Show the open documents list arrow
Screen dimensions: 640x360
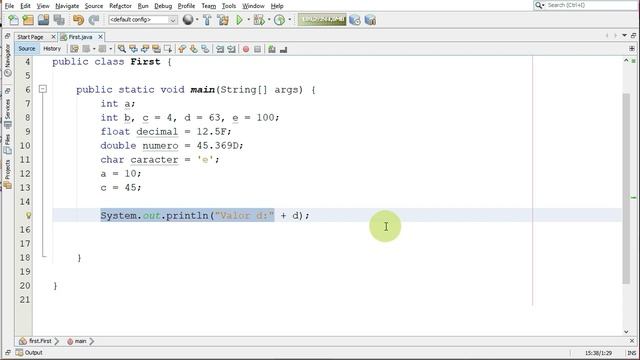[x=624, y=36]
